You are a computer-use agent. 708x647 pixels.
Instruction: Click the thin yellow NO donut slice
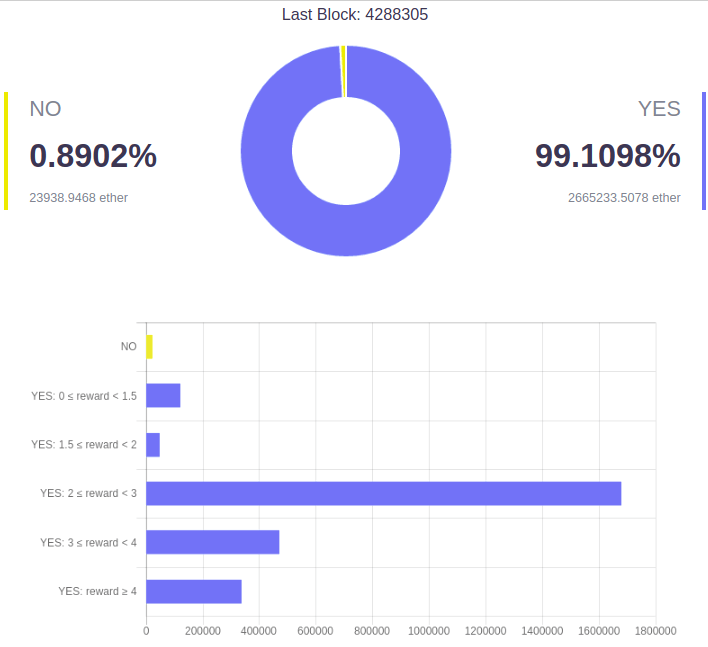[343, 71]
